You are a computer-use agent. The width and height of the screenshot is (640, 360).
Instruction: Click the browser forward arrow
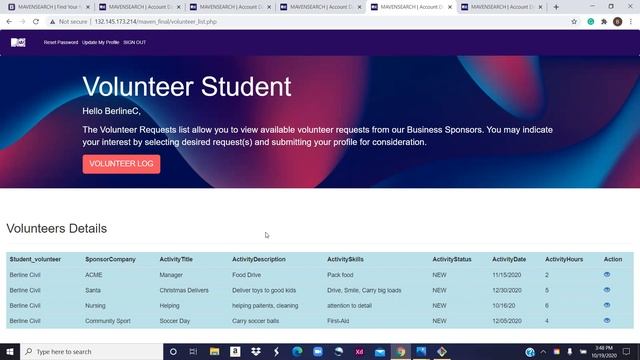coord(22,22)
